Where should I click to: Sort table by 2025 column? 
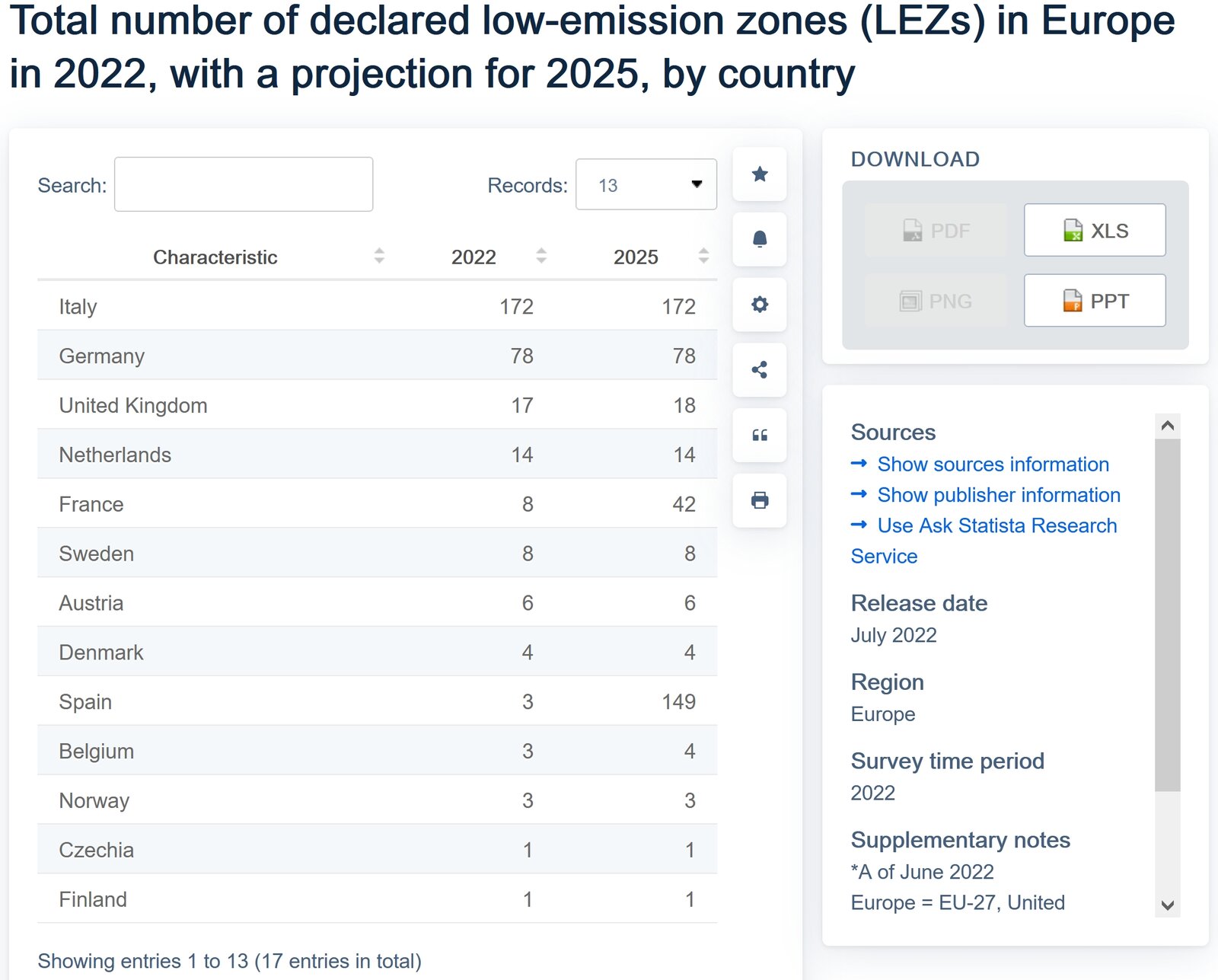click(636, 257)
